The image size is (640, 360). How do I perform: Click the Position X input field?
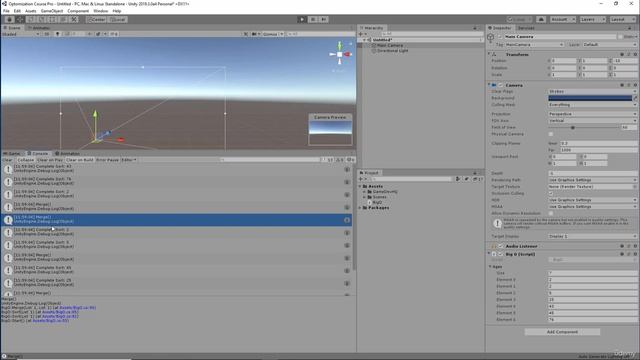coord(563,61)
